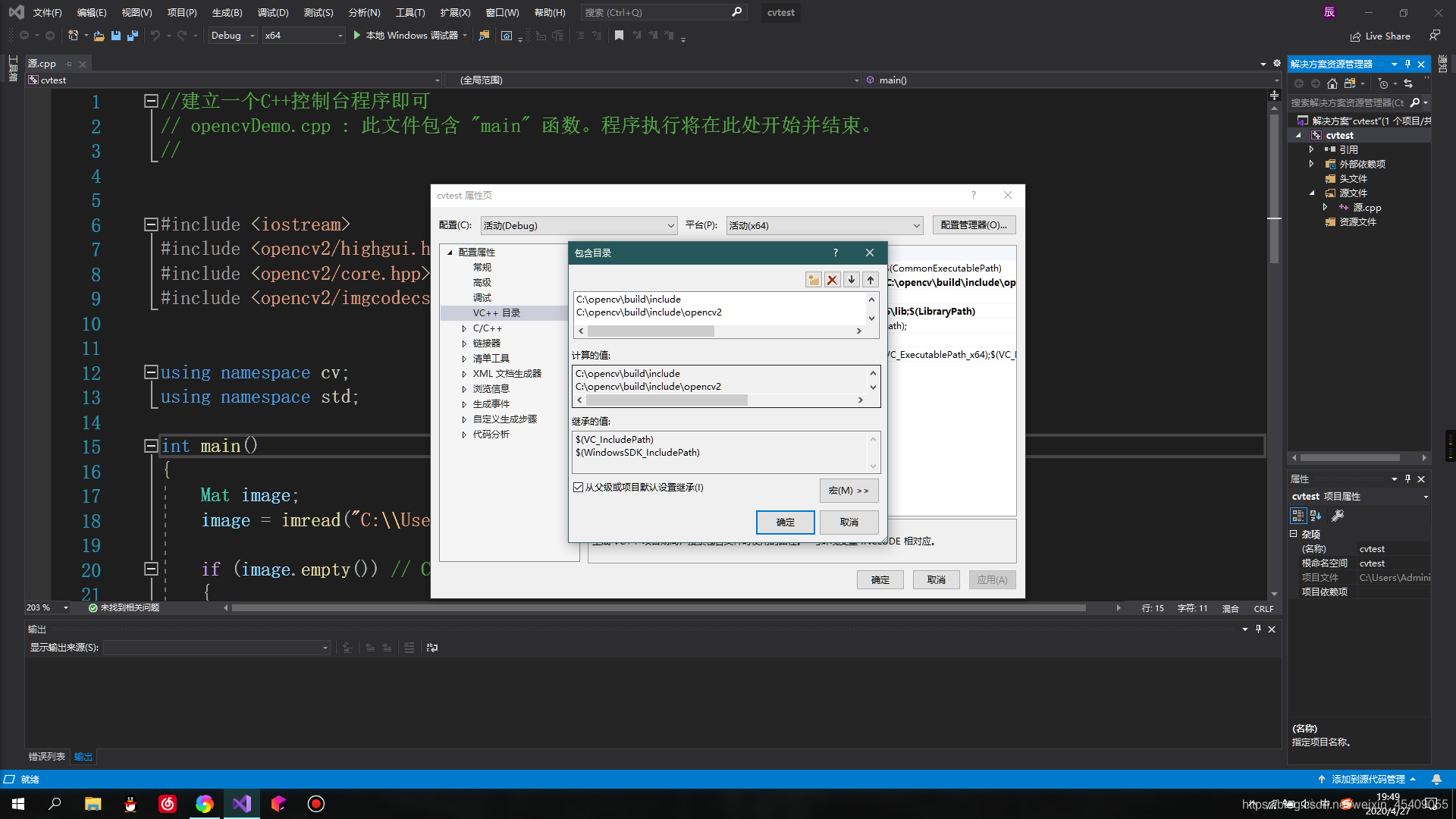Click the red delete line icon in include directories dialog
This screenshot has width=1456, height=819.
click(x=832, y=280)
